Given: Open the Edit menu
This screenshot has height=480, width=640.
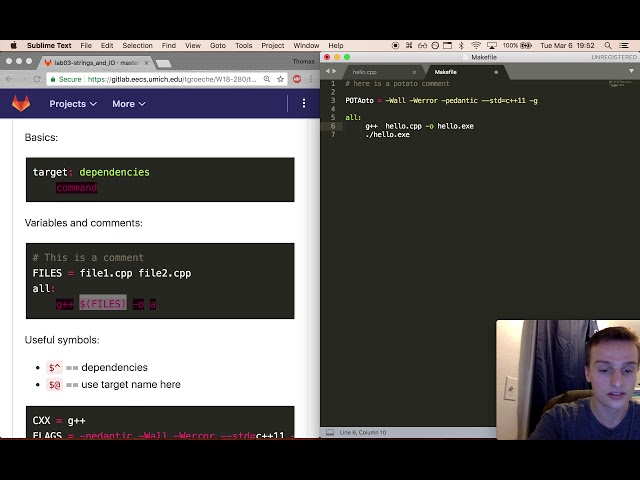Looking at the screenshot, I should tap(107, 46).
